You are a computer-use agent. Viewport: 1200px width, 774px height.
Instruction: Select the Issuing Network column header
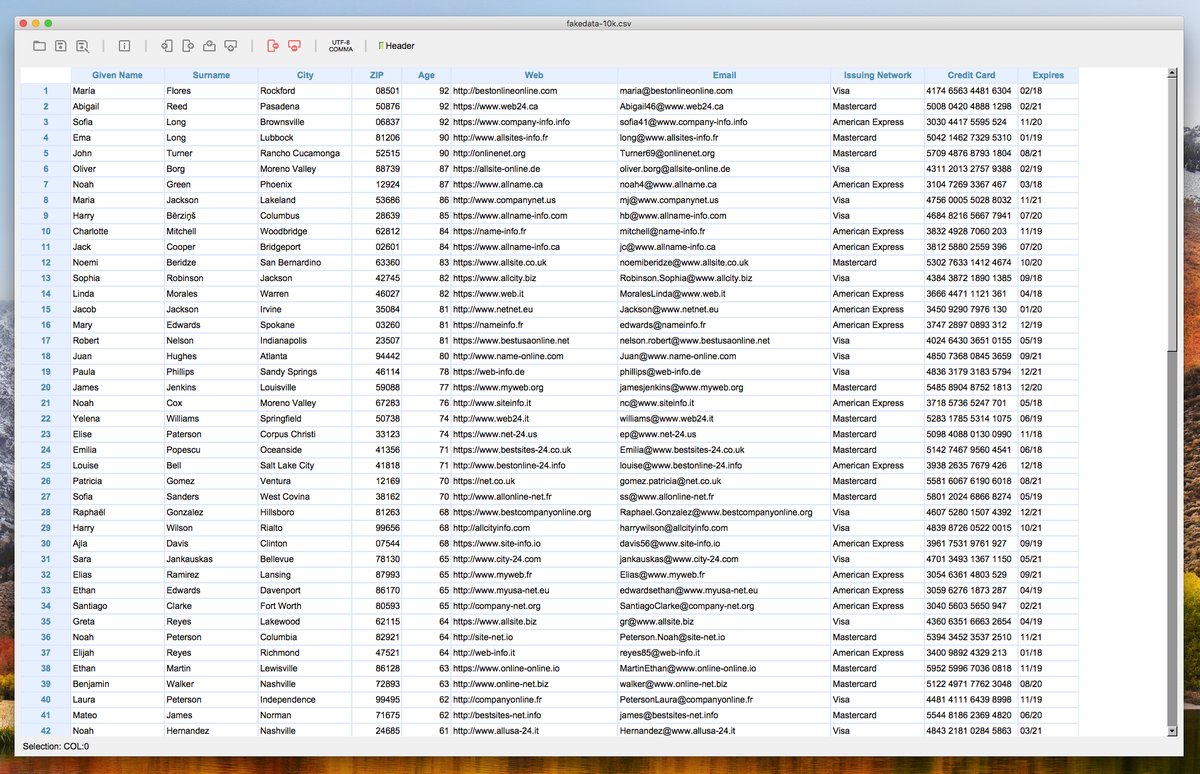[x=877, y=75]
